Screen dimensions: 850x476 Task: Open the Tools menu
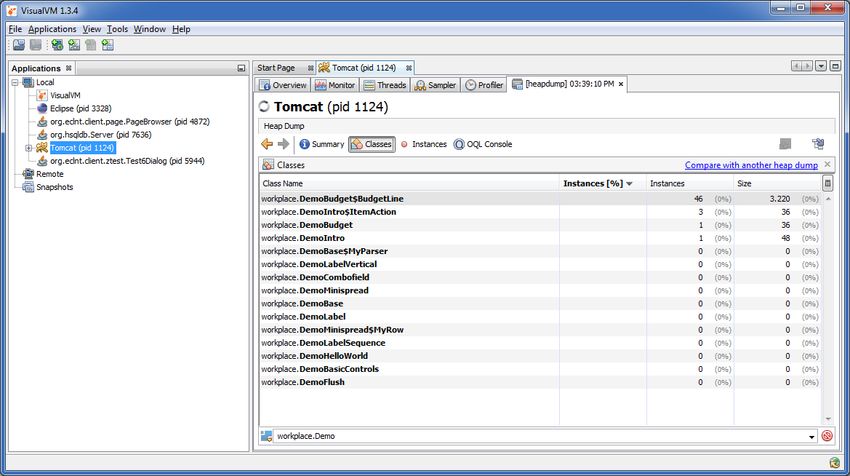117,29
